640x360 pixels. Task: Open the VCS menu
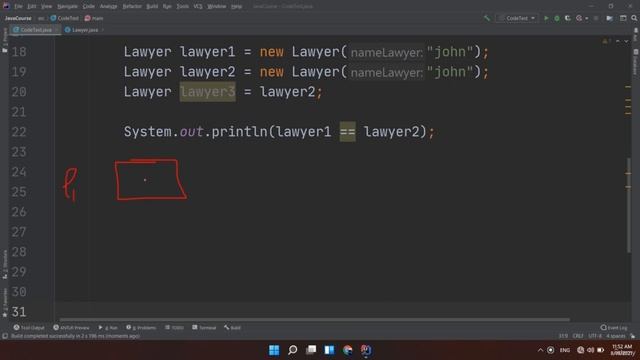click(x=198, y=6)
